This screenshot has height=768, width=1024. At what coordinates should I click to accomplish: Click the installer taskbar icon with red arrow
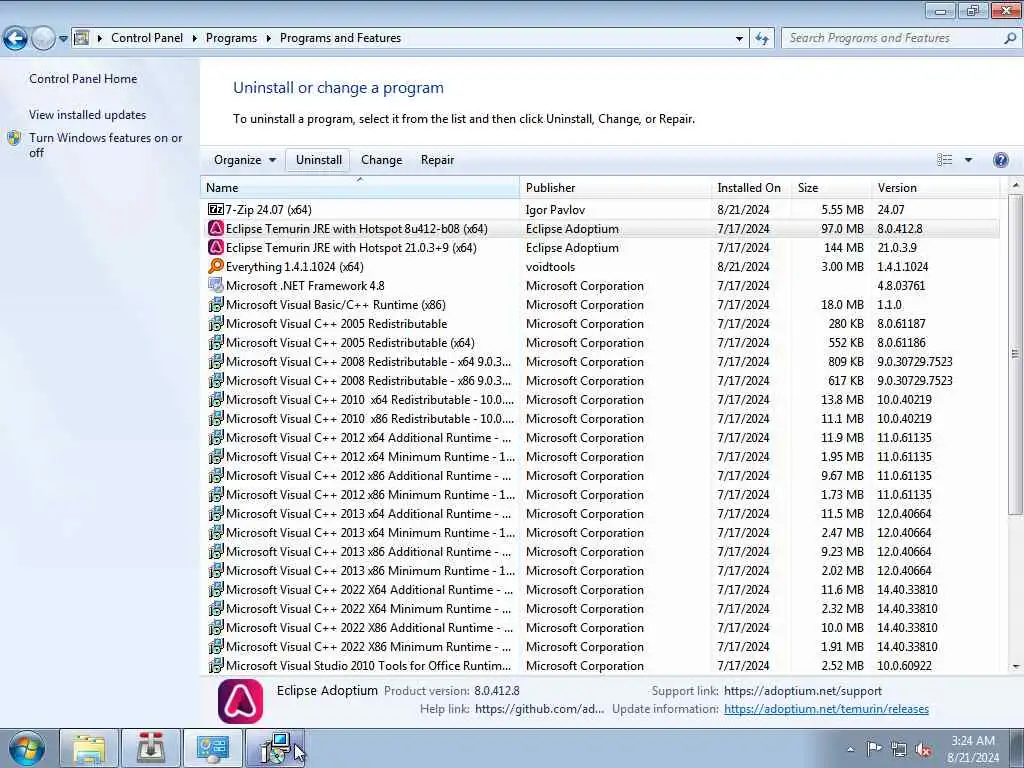pos(151,748)
